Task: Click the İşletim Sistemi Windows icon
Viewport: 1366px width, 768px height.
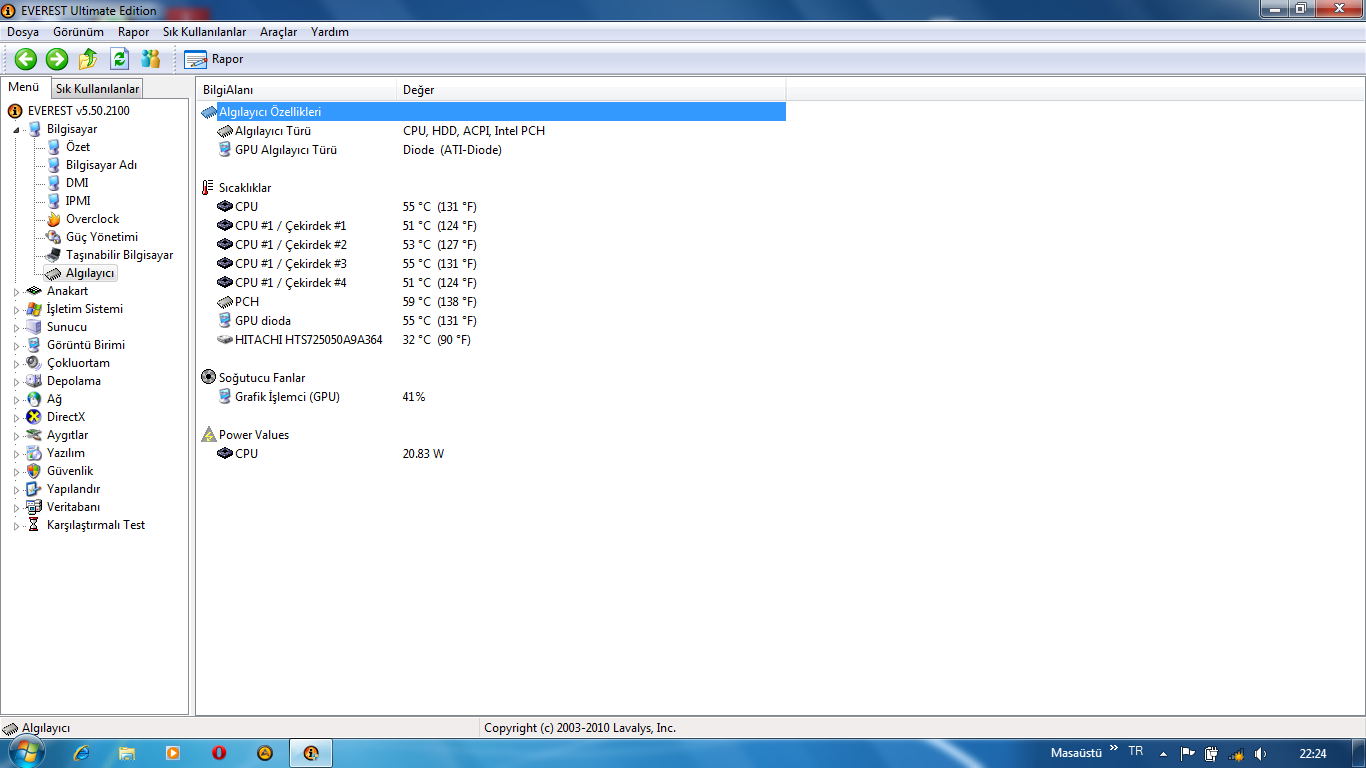Action: tap(34, 309)
